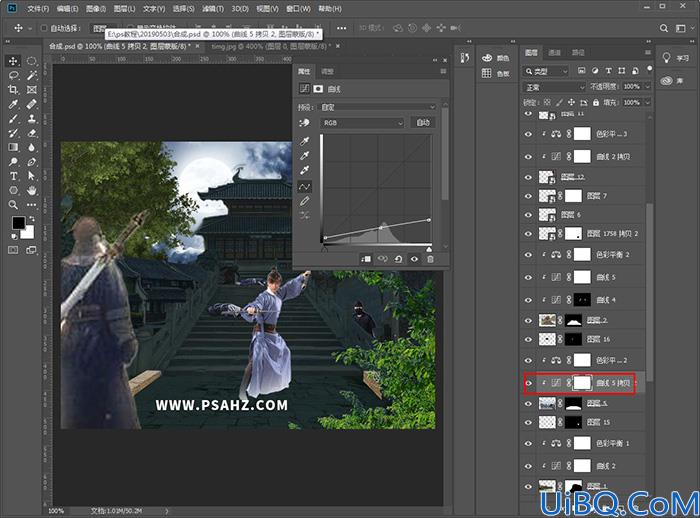Select the Blur tool
The height and width of the screenshot is (518, 700).
click(31, 147)
